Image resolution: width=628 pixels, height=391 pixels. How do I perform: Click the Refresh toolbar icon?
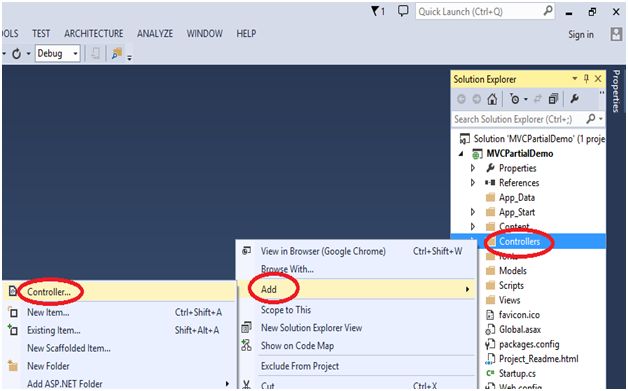(16, 53)
